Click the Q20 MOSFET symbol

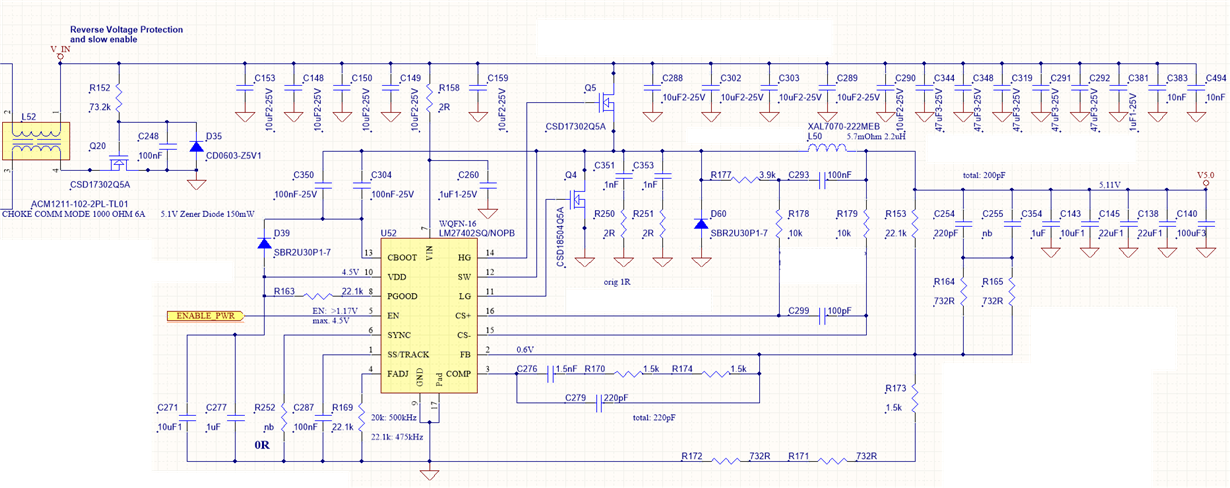120,162
